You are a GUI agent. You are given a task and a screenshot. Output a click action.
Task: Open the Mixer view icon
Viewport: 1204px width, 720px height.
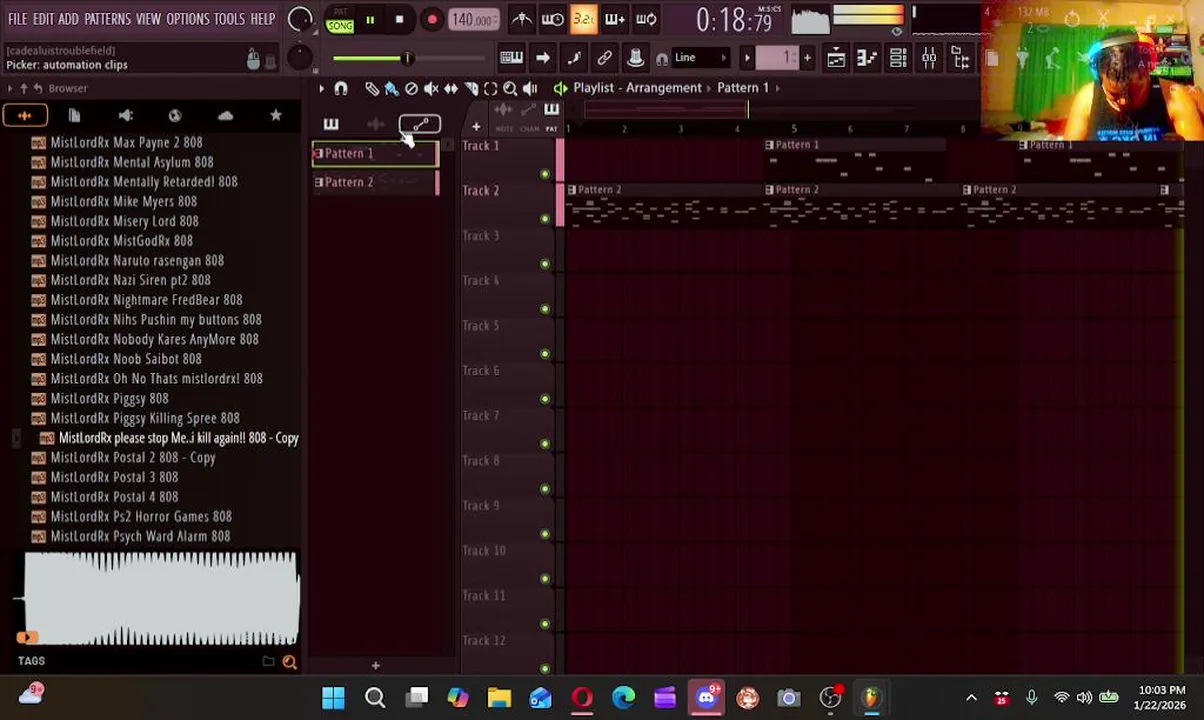(929, 58)
